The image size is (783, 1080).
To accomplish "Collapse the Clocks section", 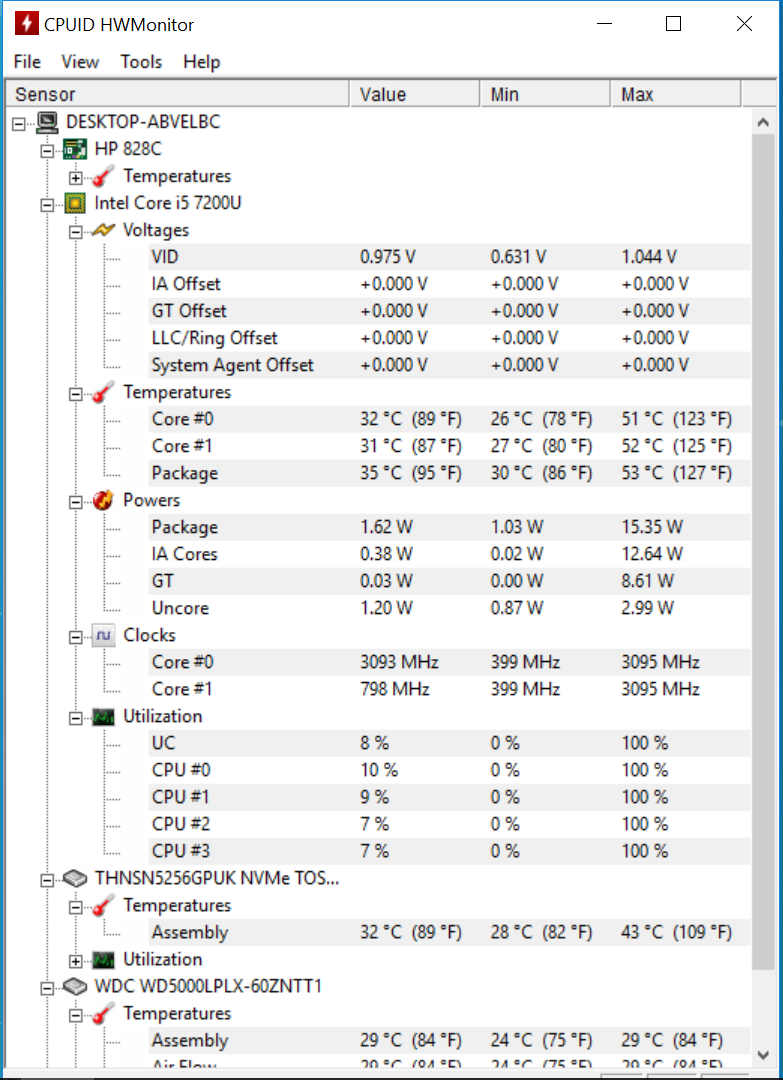I will point(76,637).
